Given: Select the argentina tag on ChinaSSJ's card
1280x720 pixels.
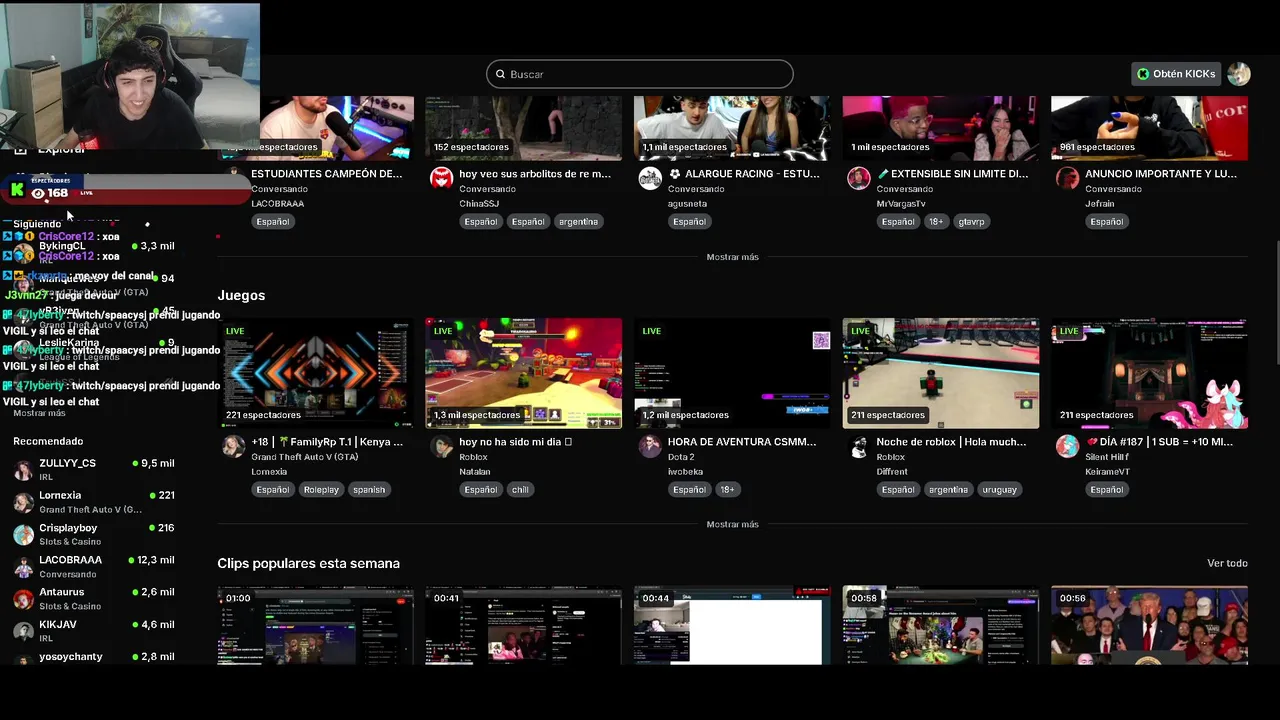Looking at the screenshot, I should 578,222.
